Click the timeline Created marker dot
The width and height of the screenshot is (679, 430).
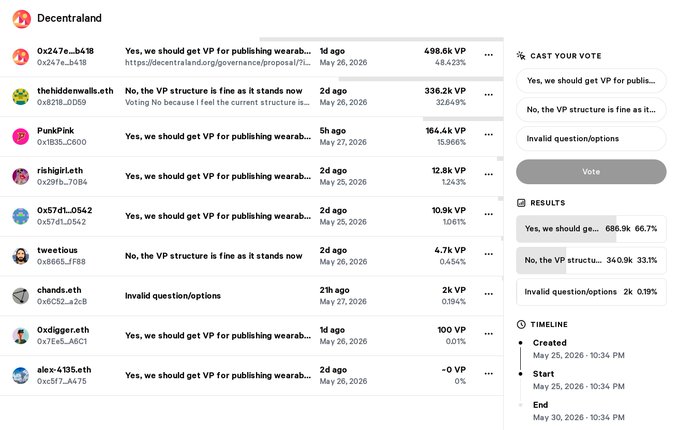click(x=521, y=343)
